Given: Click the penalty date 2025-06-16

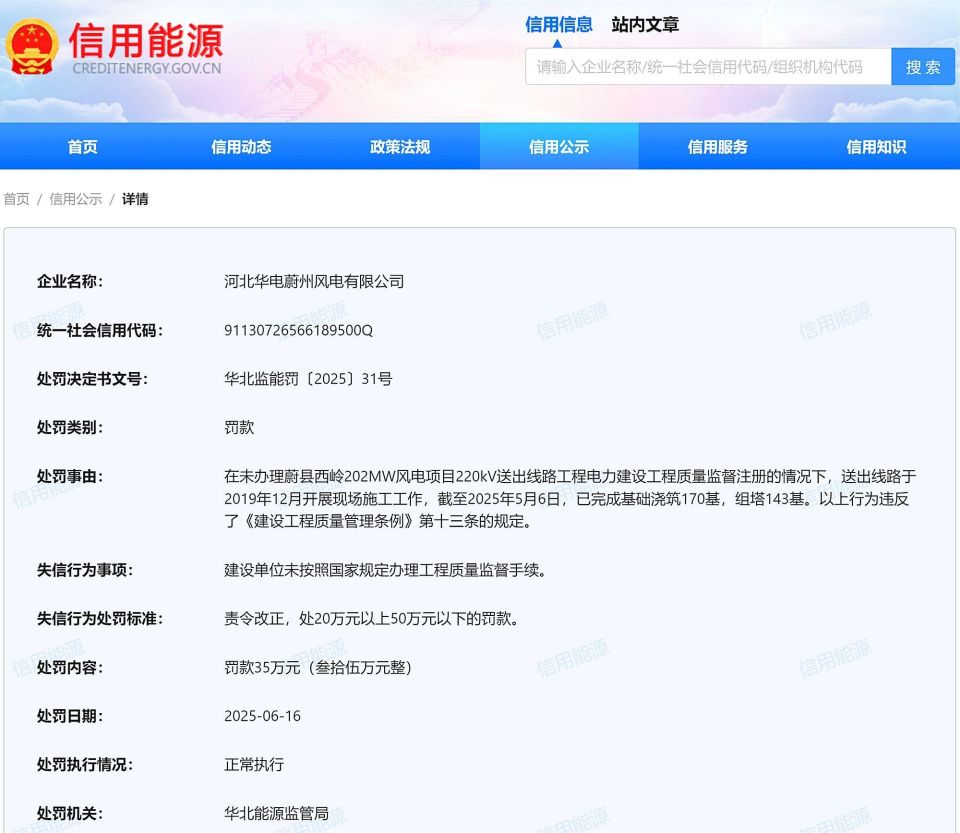Looking at the screenshot, I should (x=262, y=716).
